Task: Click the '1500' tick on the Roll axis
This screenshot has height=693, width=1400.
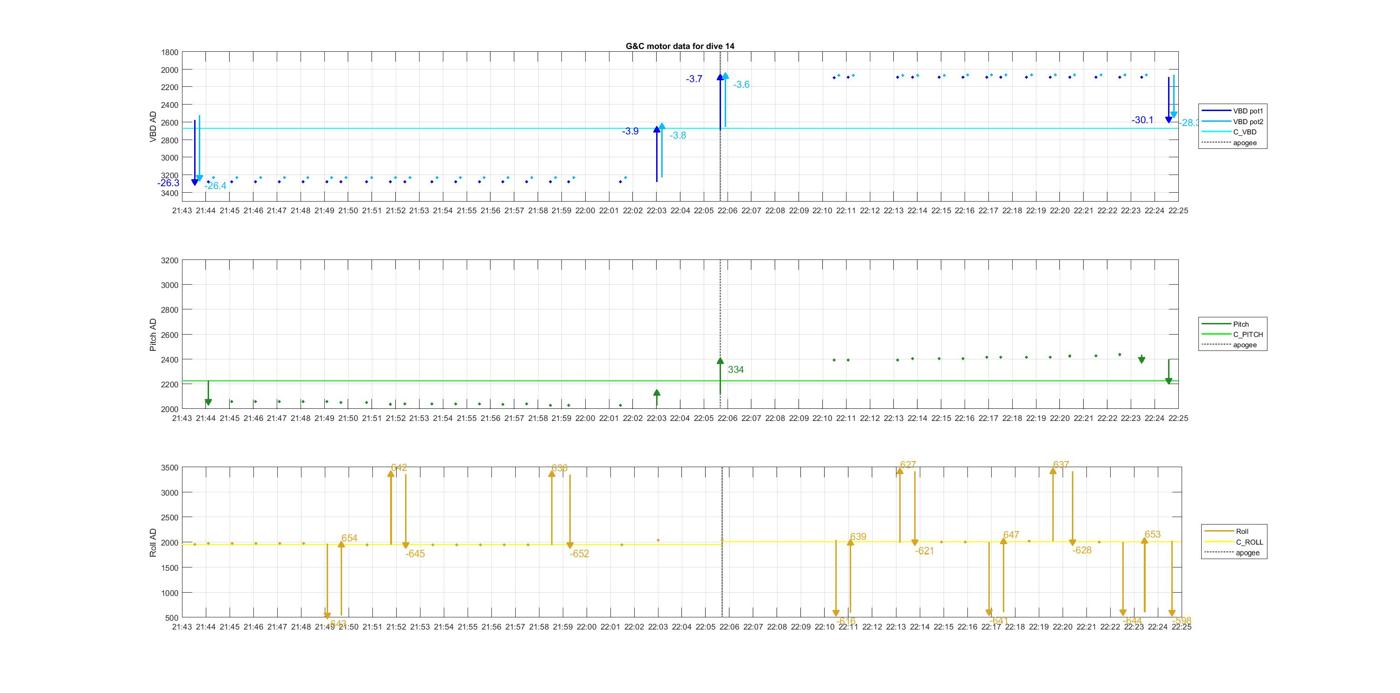Action: click(x=170, y=568)
